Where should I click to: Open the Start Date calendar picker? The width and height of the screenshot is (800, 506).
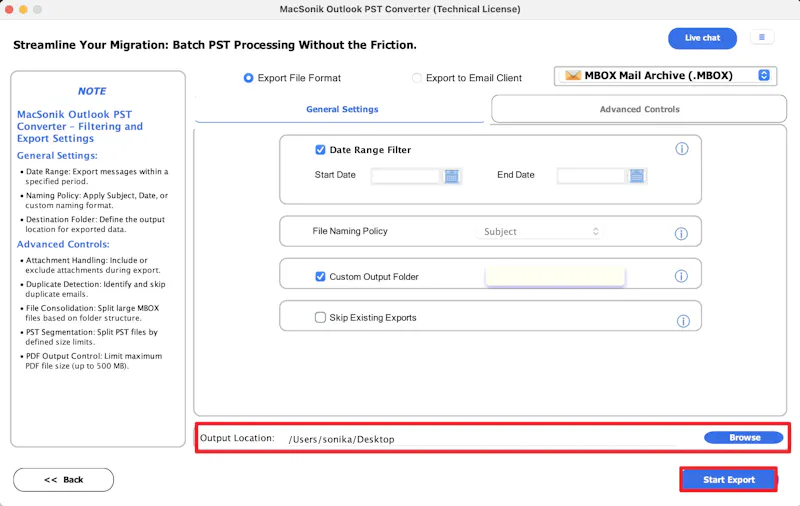452,176
